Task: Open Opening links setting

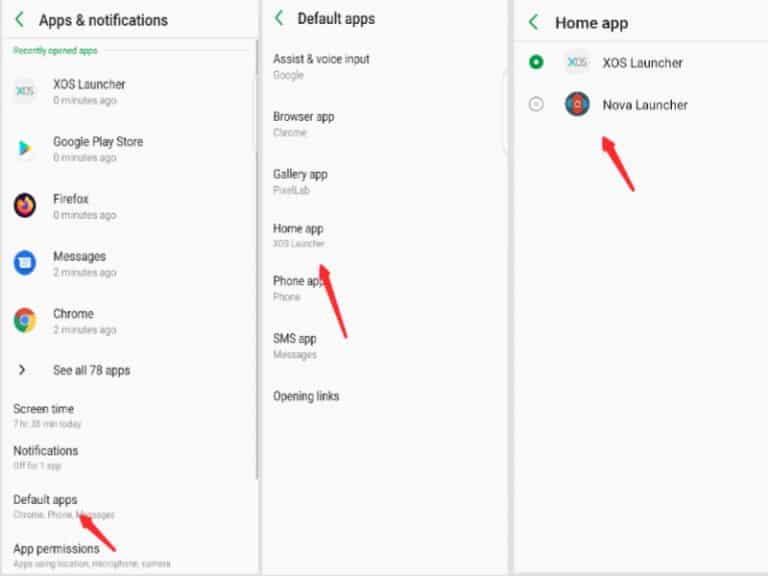Action: click(306, 396)
